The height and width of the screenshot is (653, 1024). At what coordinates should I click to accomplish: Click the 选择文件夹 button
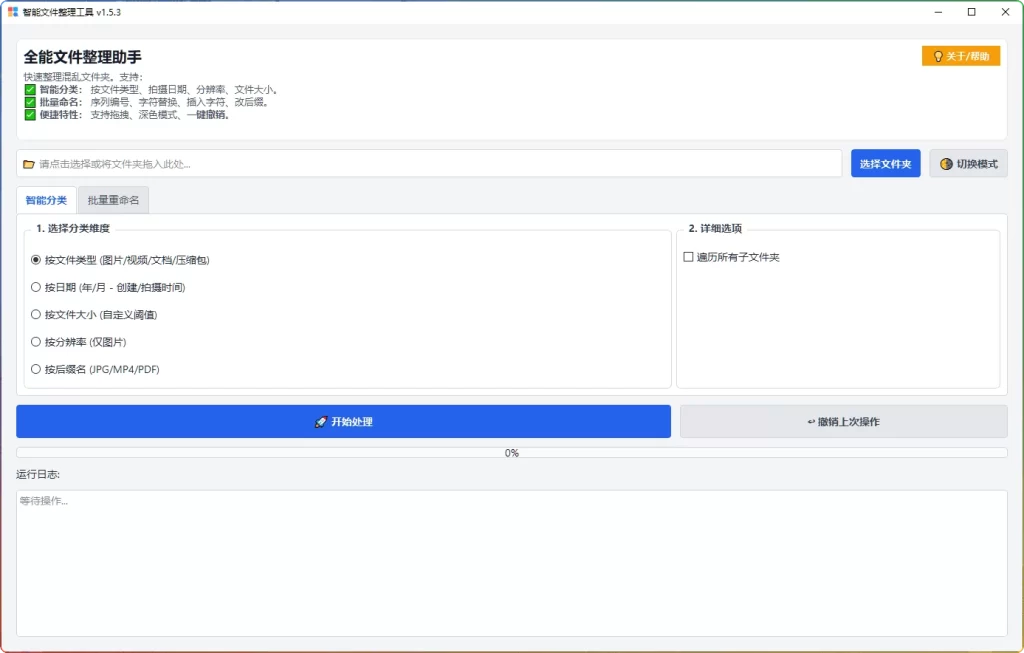[884, 163]
